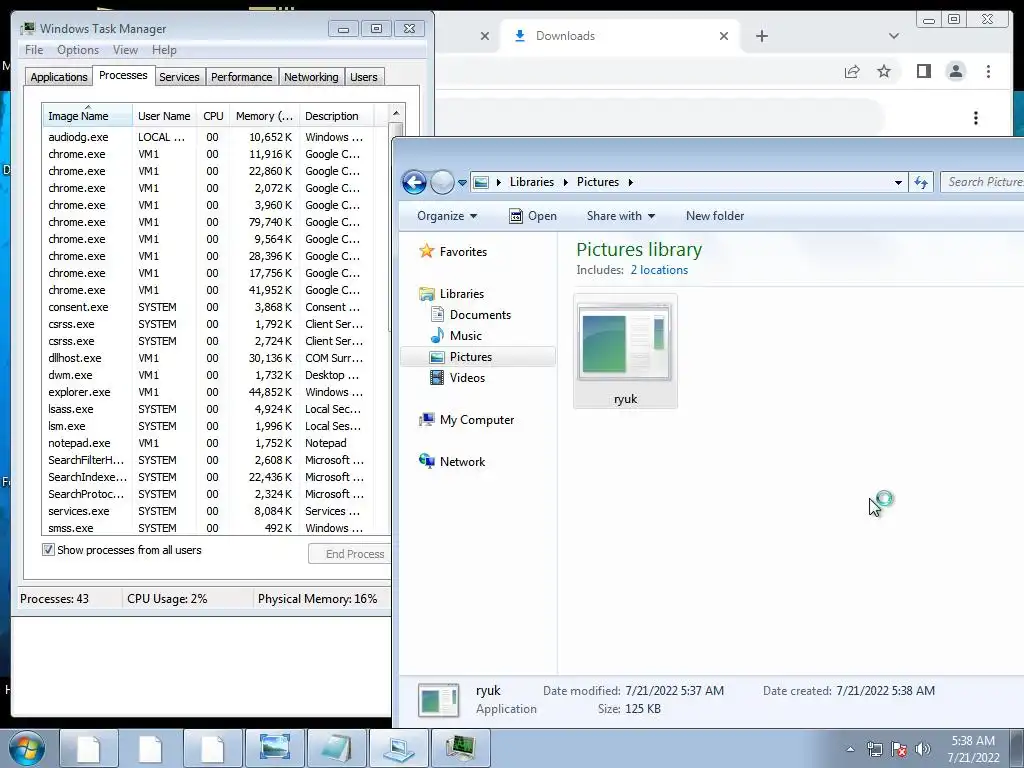Open recent pages dropdown beside forward button
1024x768 pixels.
point(462,183)
